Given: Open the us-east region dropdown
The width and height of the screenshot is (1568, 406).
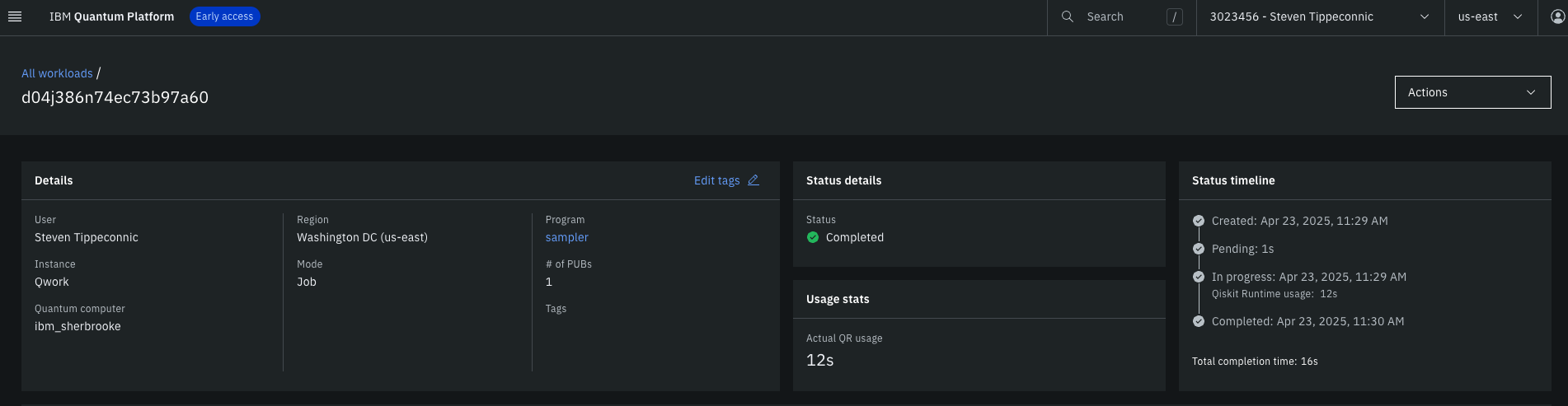Looking at the screenshot, I should tap(1491, 16).
